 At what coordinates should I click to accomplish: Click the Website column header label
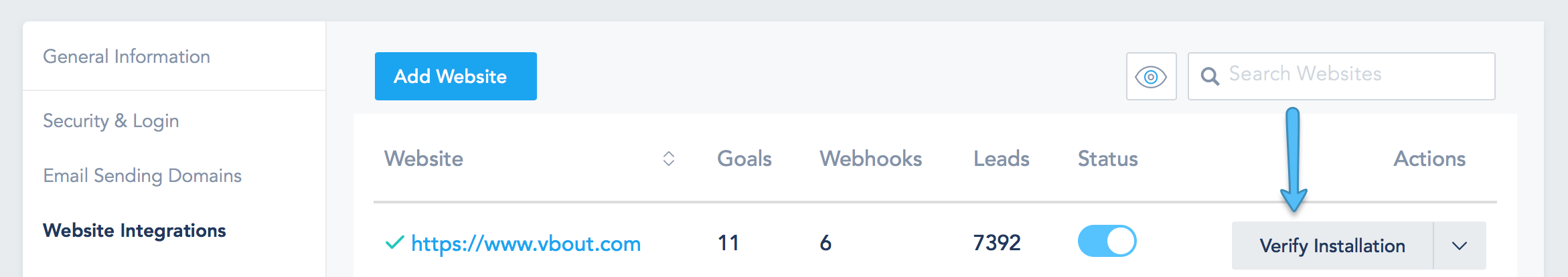(423, 159)
